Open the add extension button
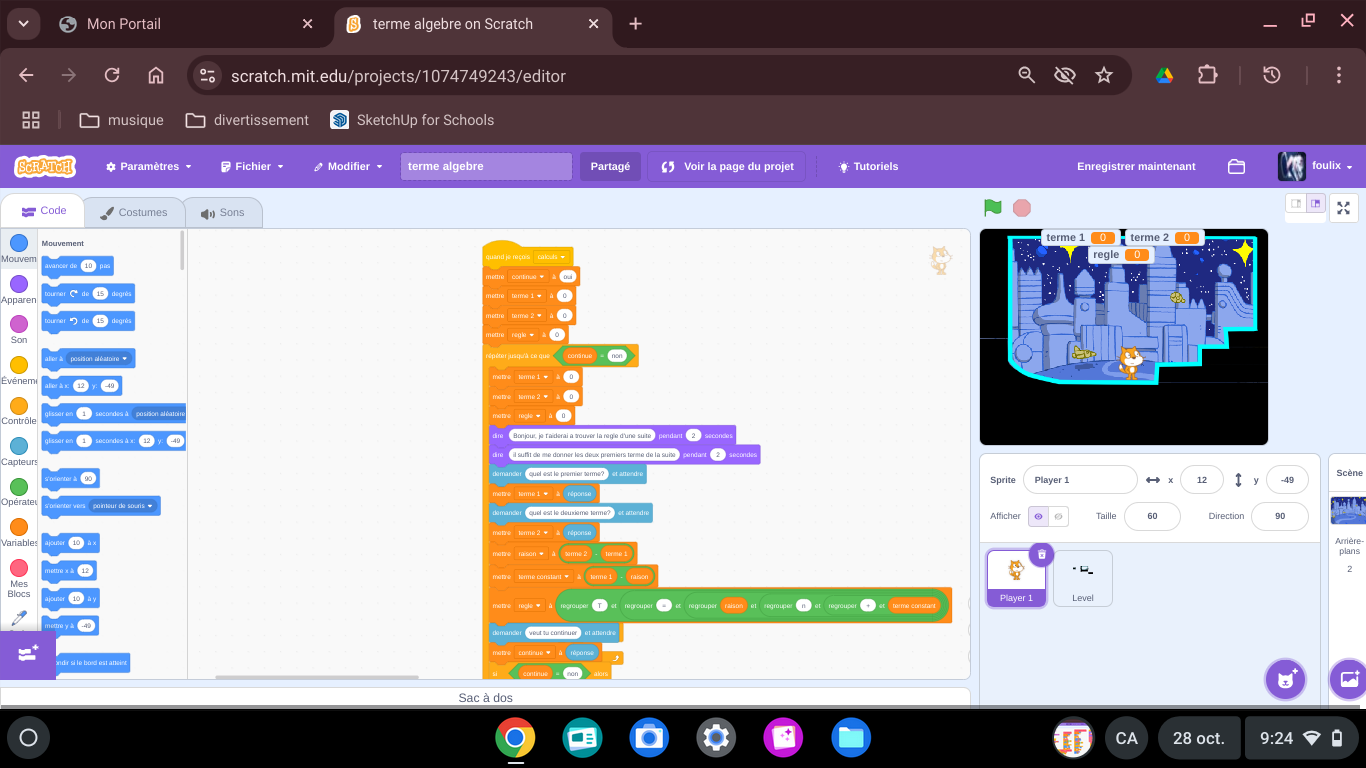Image resolution: width=1366 pixels, height=768 pixels. click(27, 654)
